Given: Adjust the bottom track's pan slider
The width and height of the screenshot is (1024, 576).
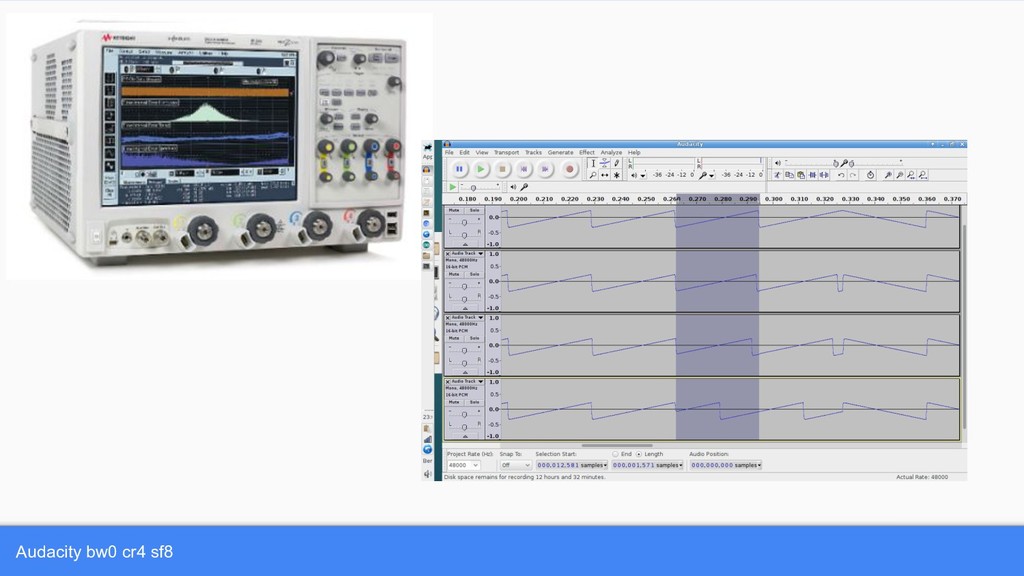Looking at the screenshot, I should 464,426.
